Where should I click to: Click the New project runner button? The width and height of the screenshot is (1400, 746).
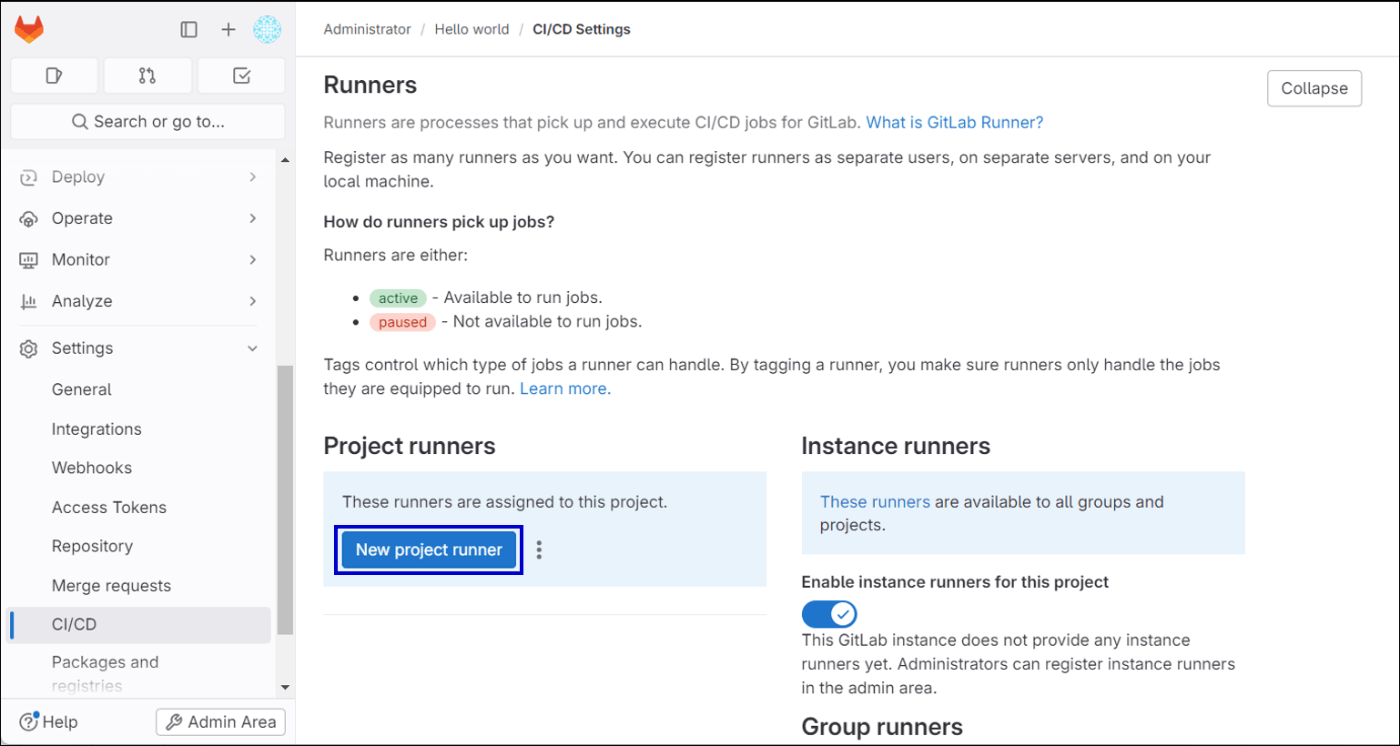point(429,550)
